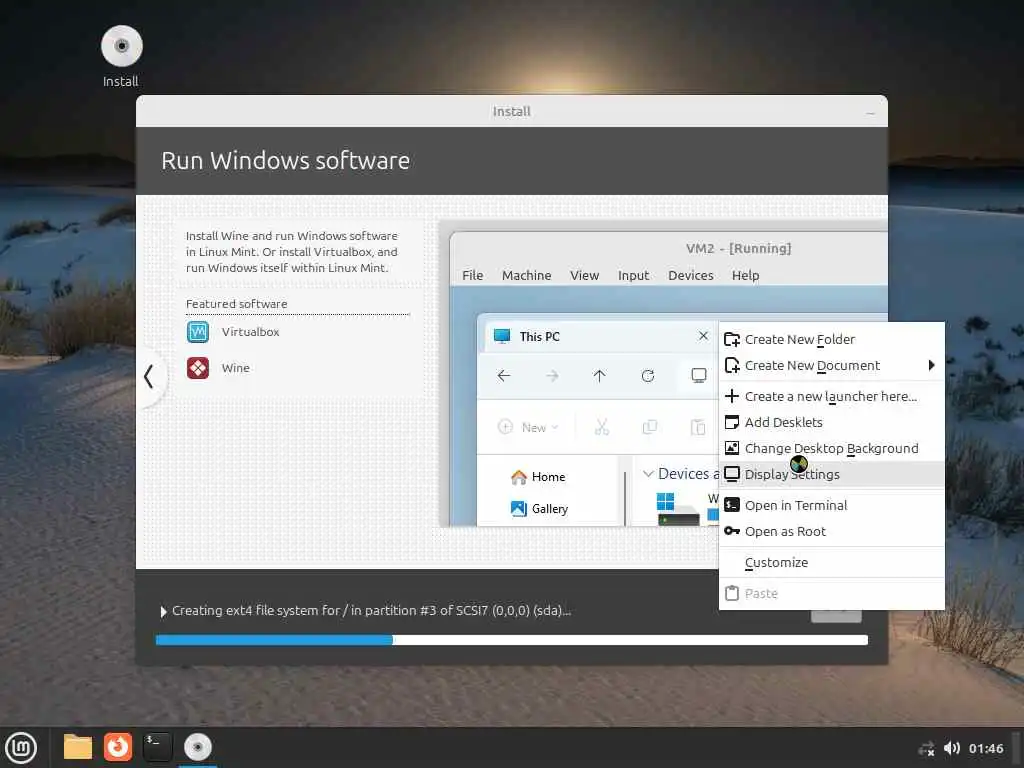Click the key icon beside Open as Root
This screenshot has width=1024, height=768.
(x=732, y=531)
